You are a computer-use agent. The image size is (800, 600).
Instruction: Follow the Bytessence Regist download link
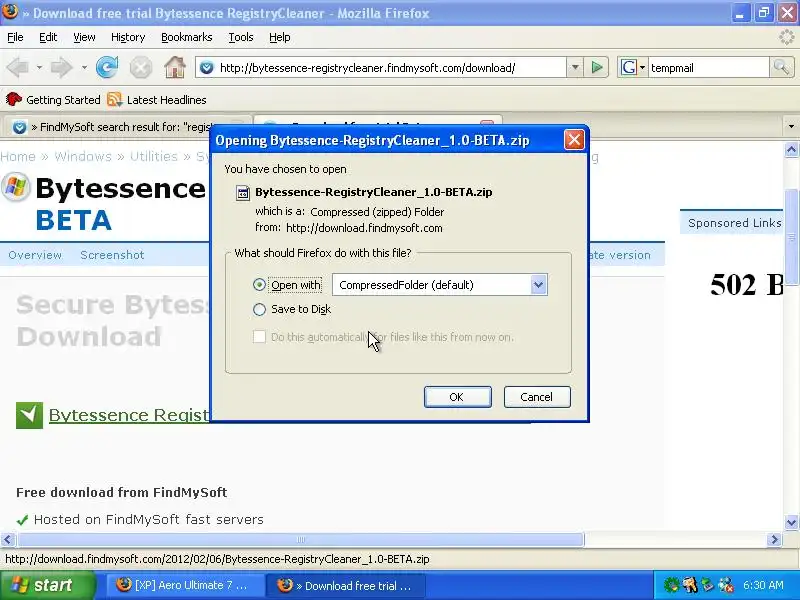(129, 415)
